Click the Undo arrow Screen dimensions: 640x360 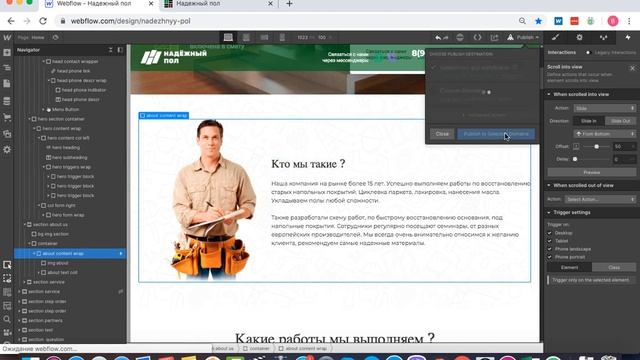pos(438,38)
